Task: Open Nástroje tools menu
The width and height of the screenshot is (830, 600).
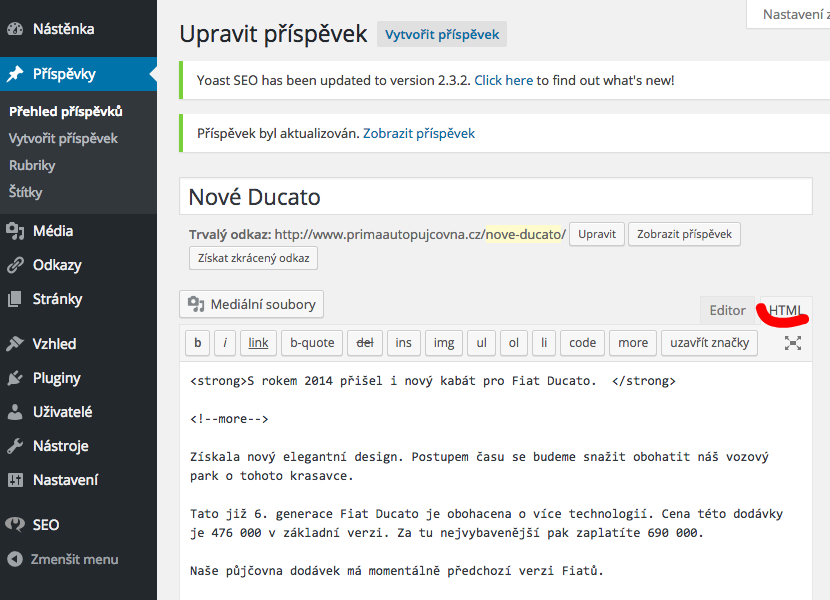Action: coord(78,446)
